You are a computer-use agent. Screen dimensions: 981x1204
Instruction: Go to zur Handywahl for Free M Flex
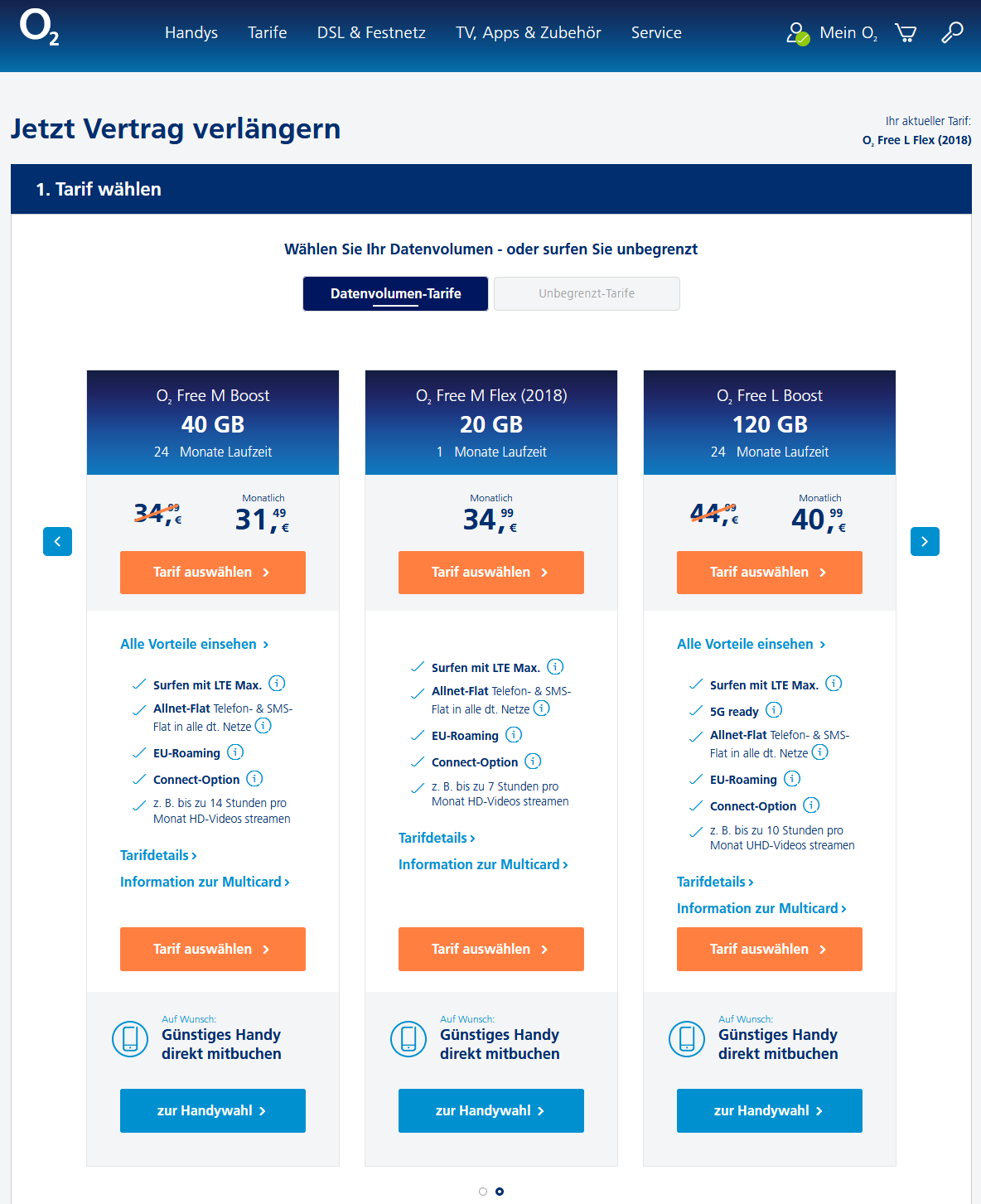coord(491,1110)
